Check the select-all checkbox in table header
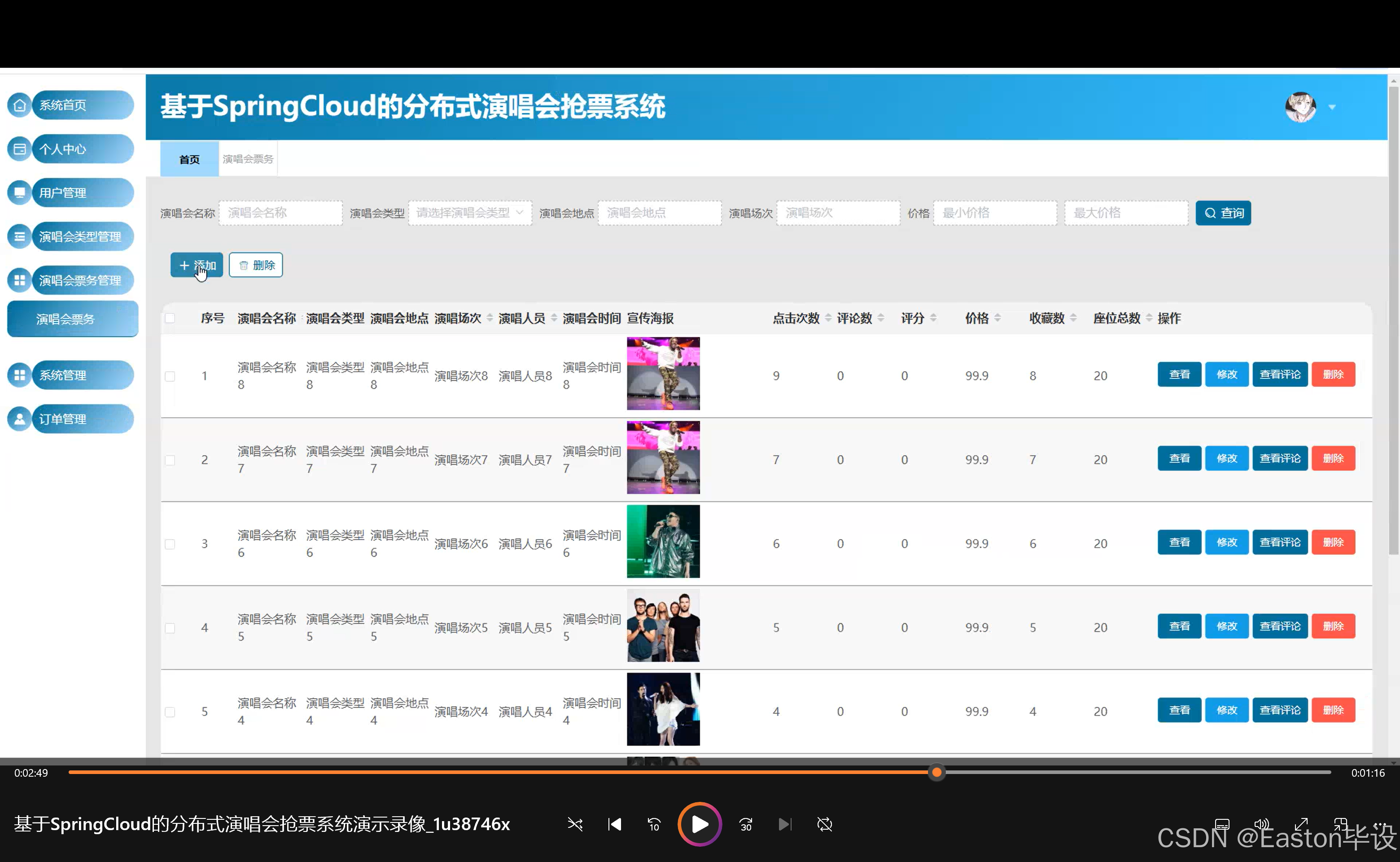The height and width of the screenshot is (862, 1400). pyautogui.click(x=170, y=318)
